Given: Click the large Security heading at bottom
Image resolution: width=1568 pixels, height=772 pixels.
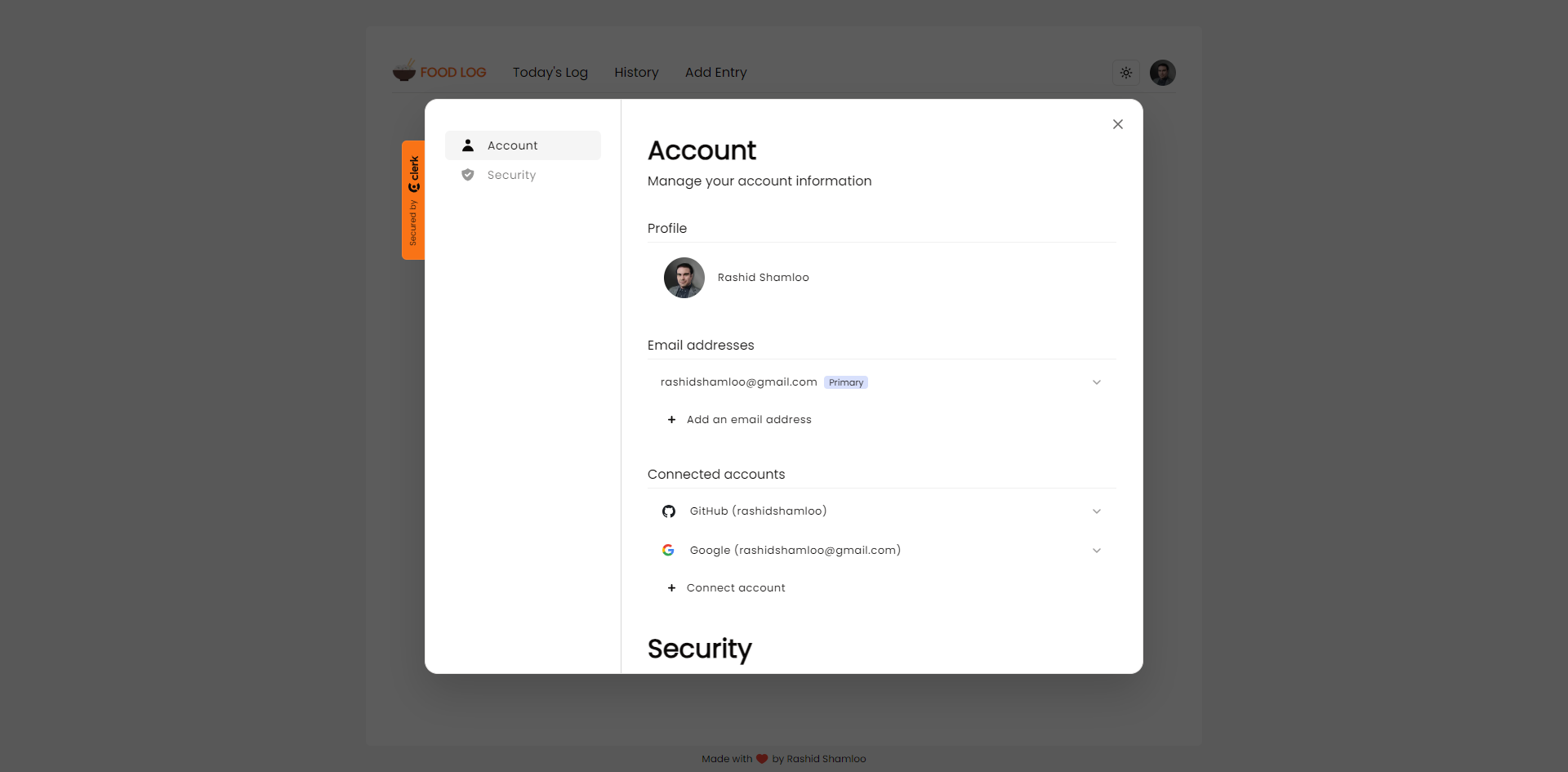Looking at the screenshot, I should coord(700,649).
